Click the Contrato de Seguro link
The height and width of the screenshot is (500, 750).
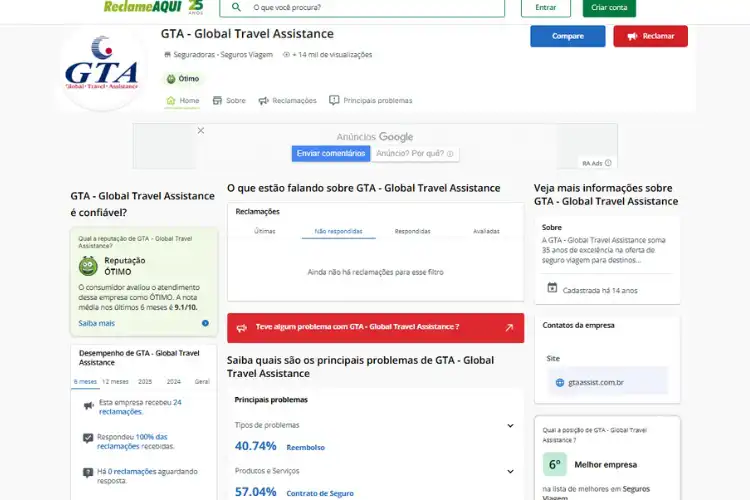coord(320,494)
